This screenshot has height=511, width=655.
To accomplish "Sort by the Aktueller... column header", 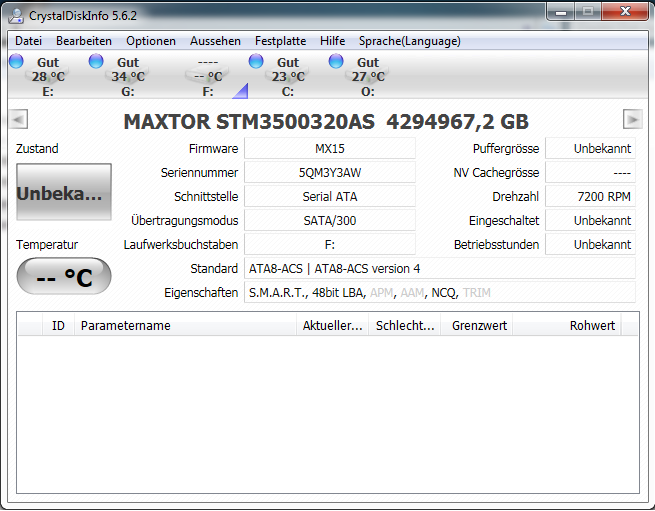I will pyautogui.click(x=333, y=325).
